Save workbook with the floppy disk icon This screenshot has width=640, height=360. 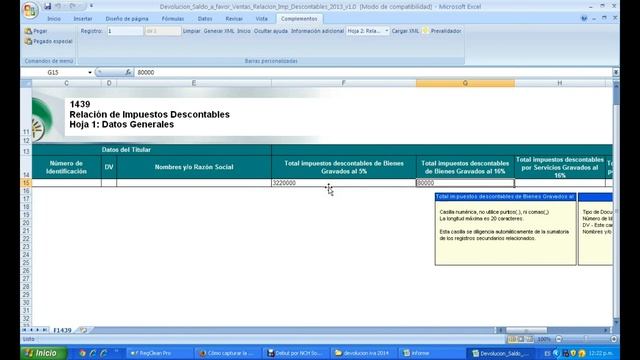[x=47, y=6]
